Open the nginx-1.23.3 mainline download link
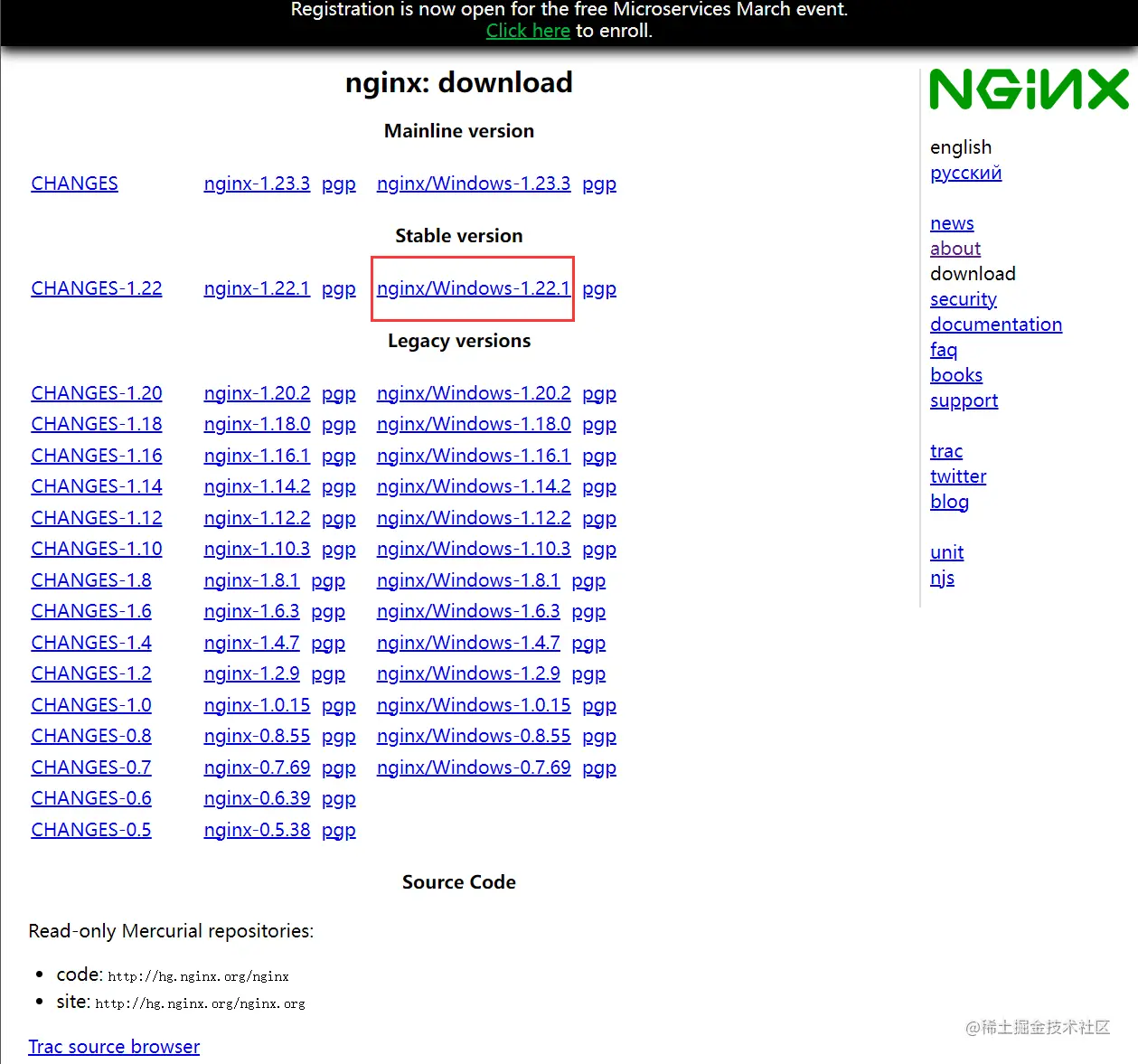The width and height of the screenshot is (1138, 1064). tap(257, 184)
